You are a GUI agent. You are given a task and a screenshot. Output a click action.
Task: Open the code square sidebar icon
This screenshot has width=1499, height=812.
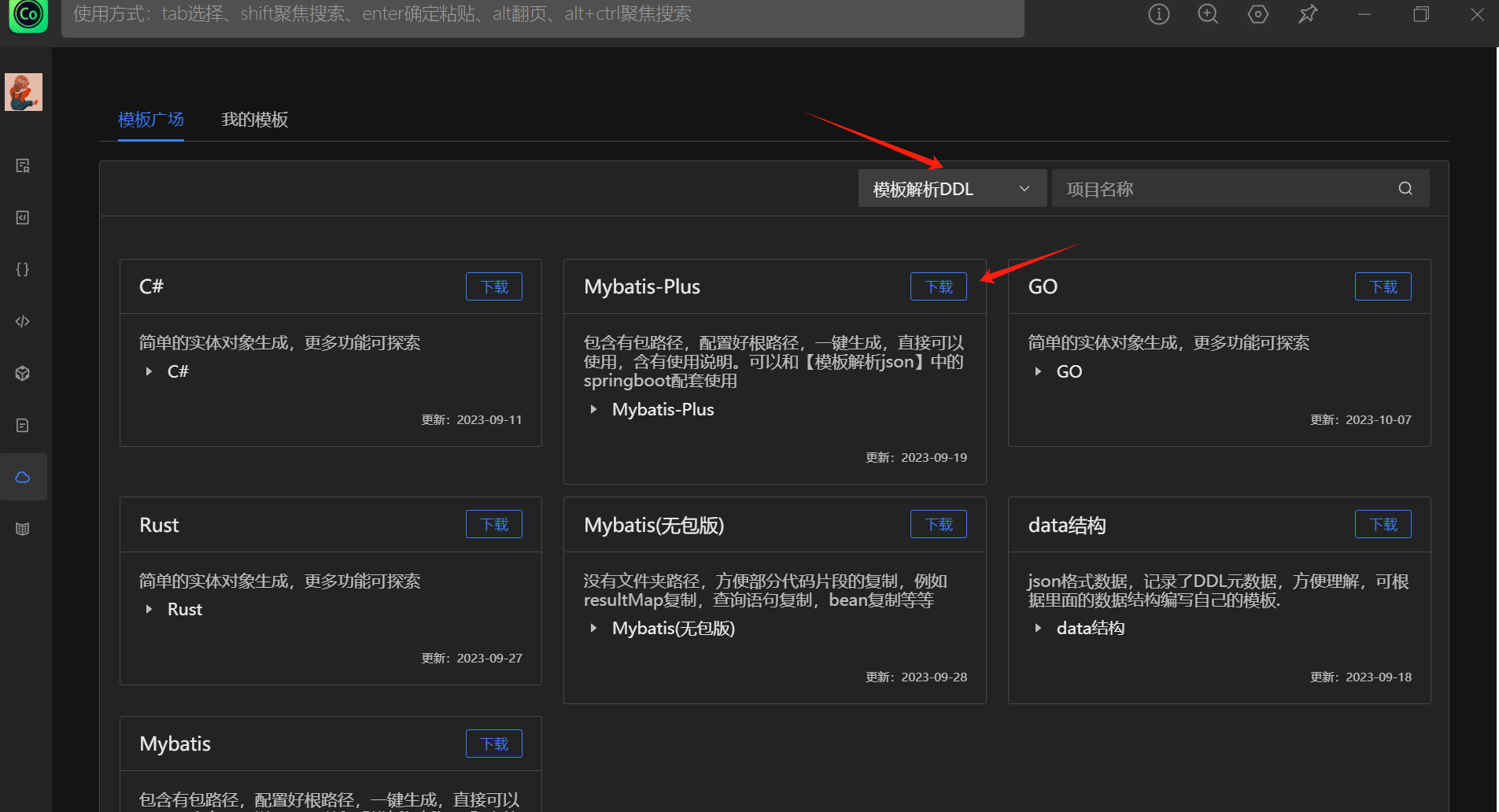pos(23,218)
